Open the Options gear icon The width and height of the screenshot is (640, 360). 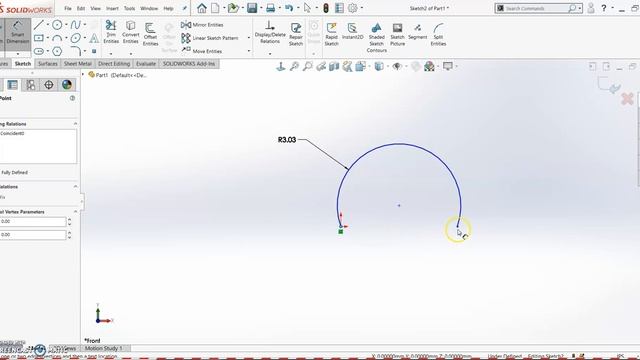(352, 8)
